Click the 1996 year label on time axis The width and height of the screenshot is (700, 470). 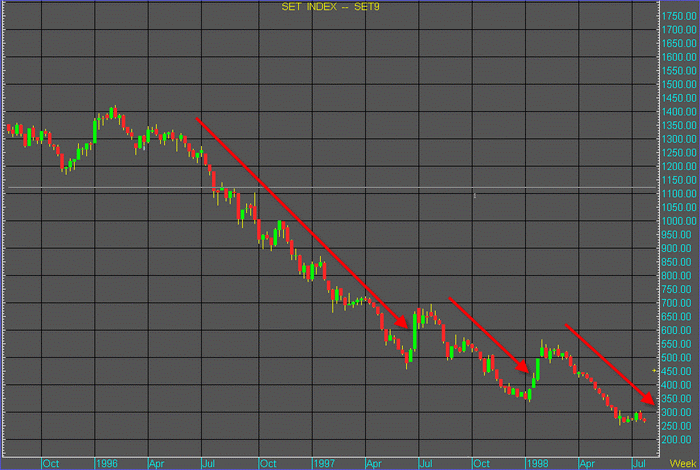point(107,463)
